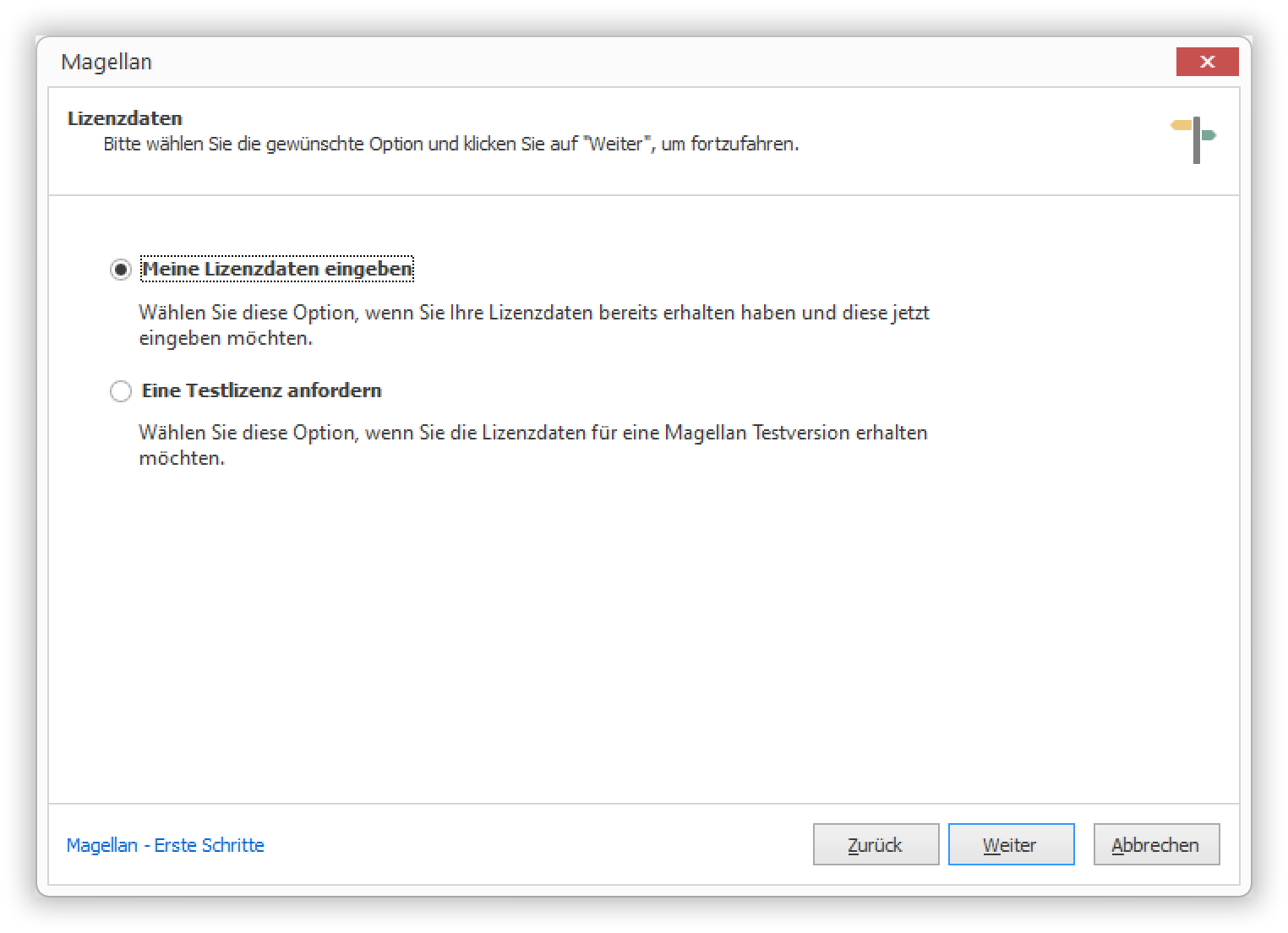This screenshot has width=1288, height=933.
Task: Click the description about 'Lizenzdaten bereits erhalten'
Action: tap(534, 325)
